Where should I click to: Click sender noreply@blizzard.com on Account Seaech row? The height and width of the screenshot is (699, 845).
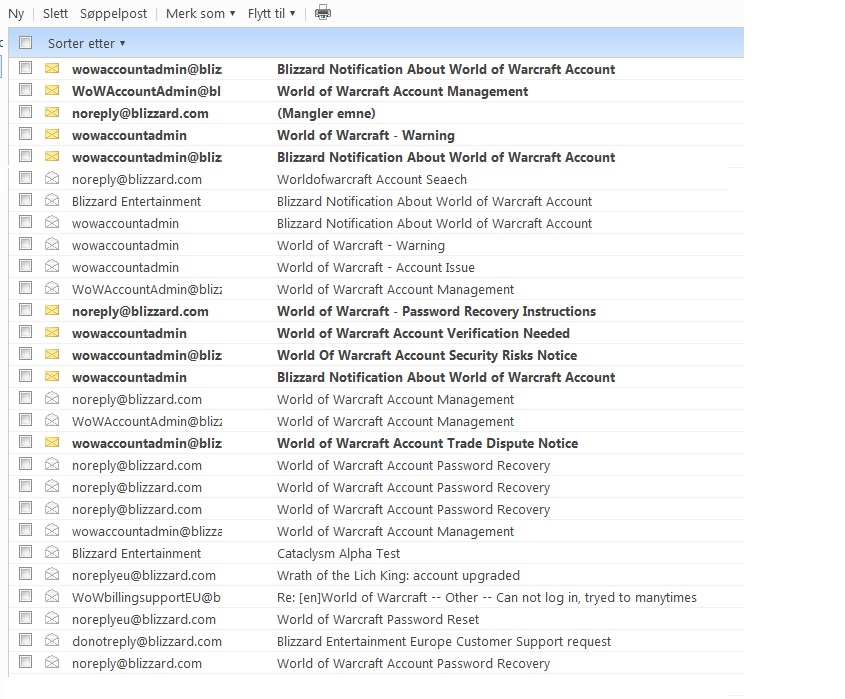137,179
